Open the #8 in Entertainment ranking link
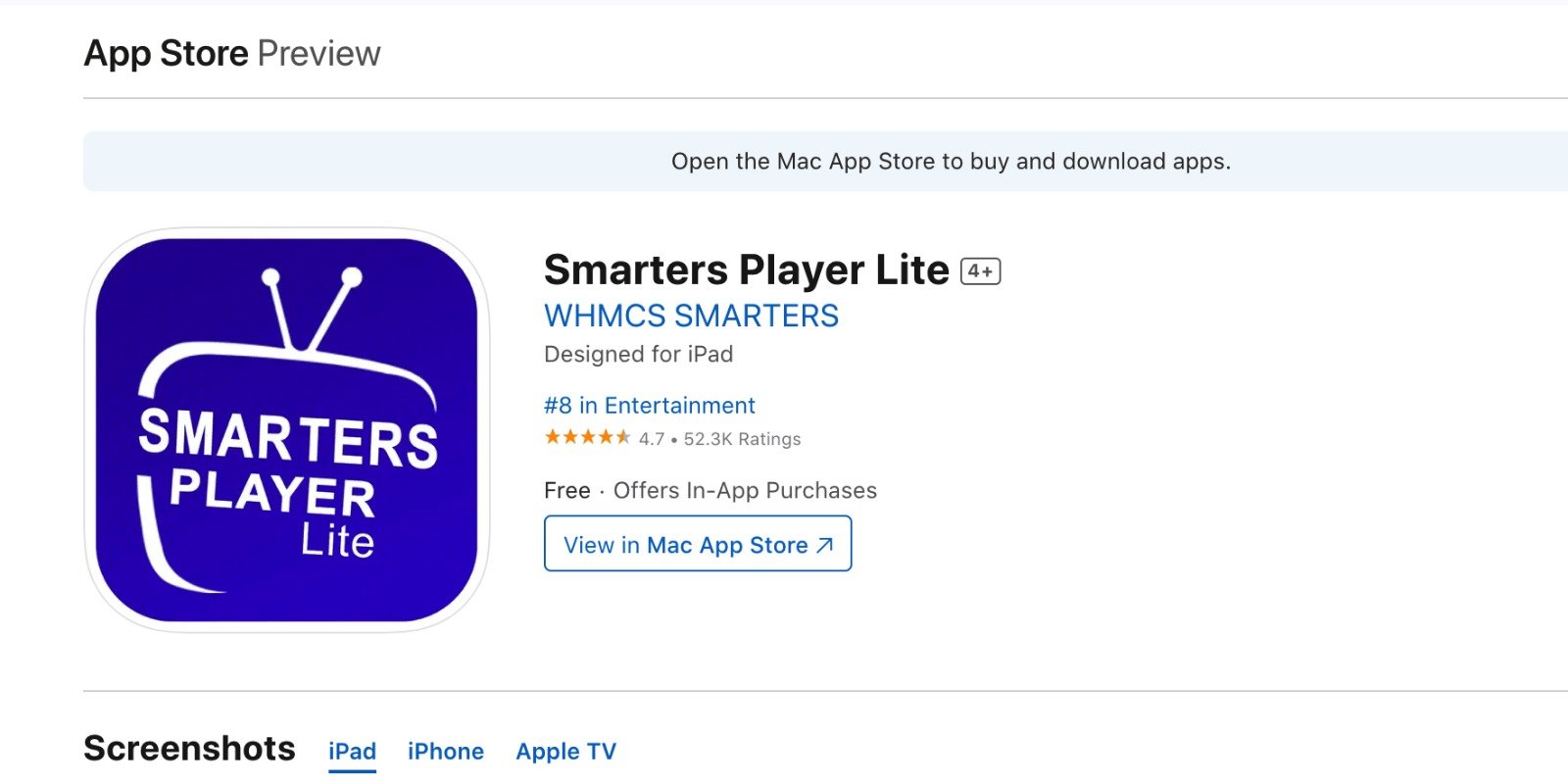 pyautogui.click(x=650, y=406)
